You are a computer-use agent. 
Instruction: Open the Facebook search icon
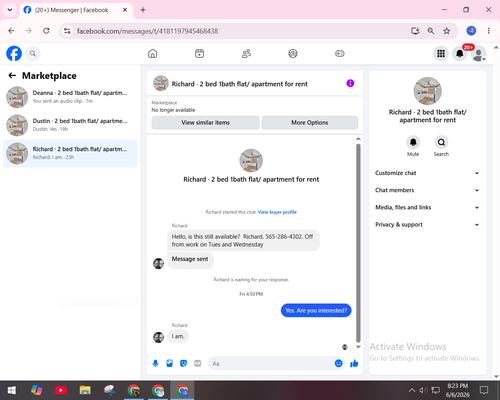click(x=33, y=53)
